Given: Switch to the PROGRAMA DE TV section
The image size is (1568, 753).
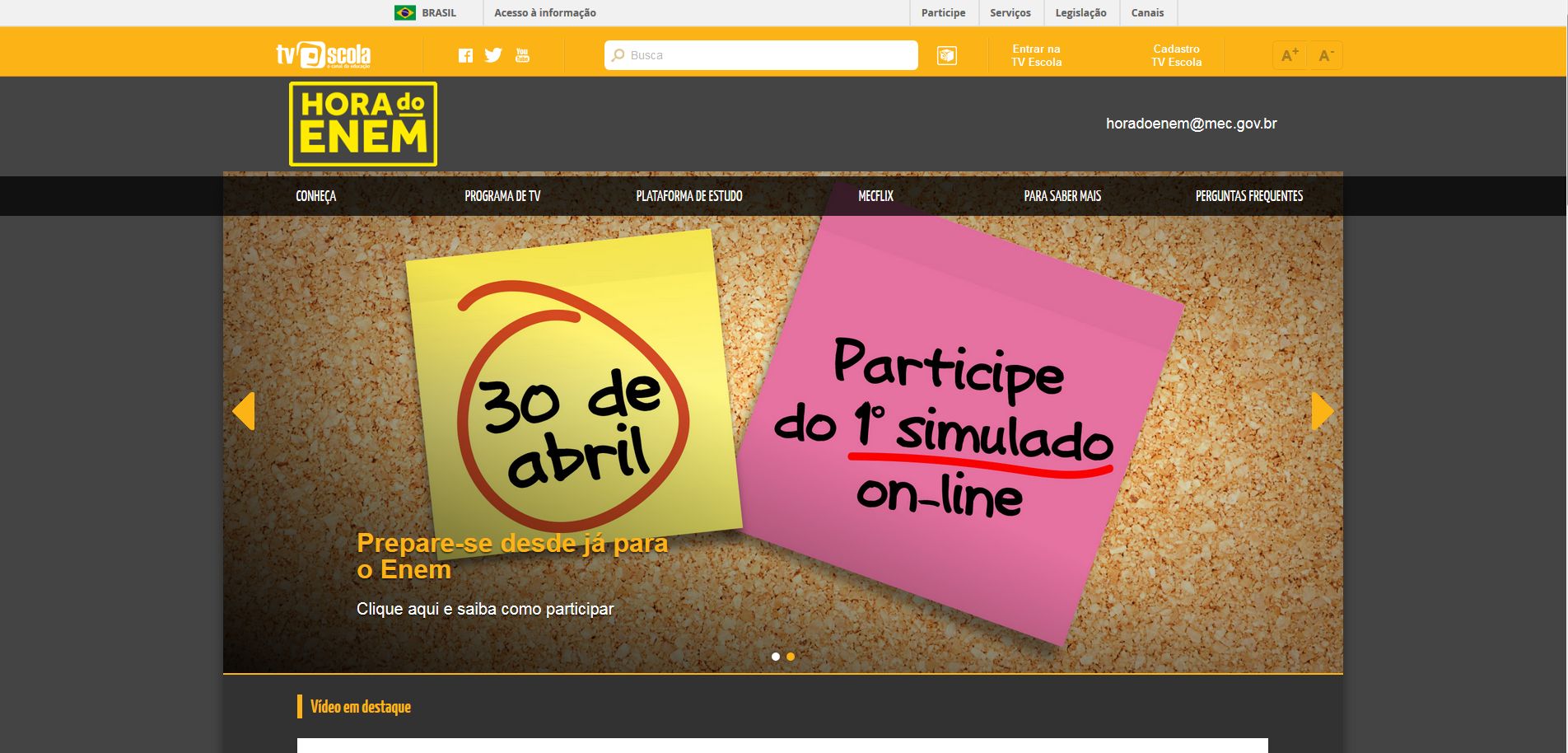Looking at the screenshot, I should [x=503, y=196].
